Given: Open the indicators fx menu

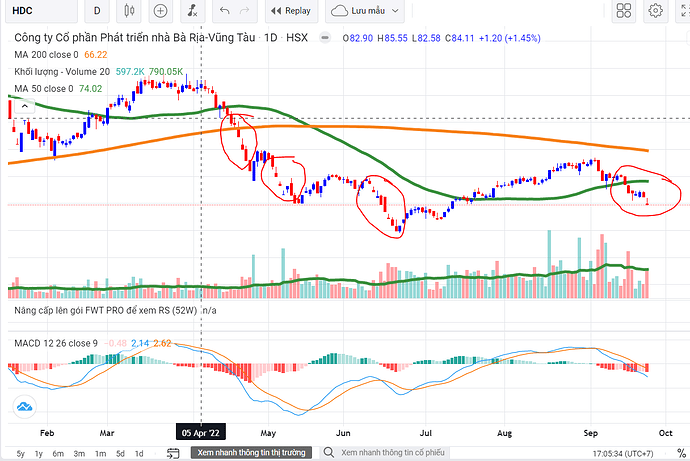Looking at the screenshot, I should coord(192,11).
